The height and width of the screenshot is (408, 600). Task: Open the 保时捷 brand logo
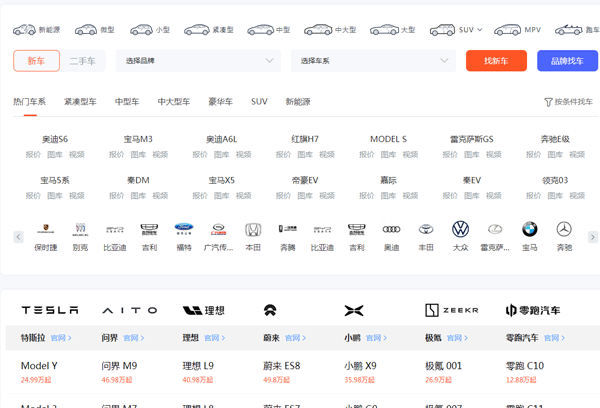coord(46,229)
